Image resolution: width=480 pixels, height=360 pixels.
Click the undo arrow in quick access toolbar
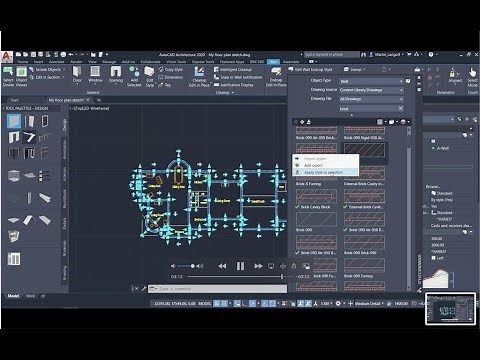[x=71, y=54]
